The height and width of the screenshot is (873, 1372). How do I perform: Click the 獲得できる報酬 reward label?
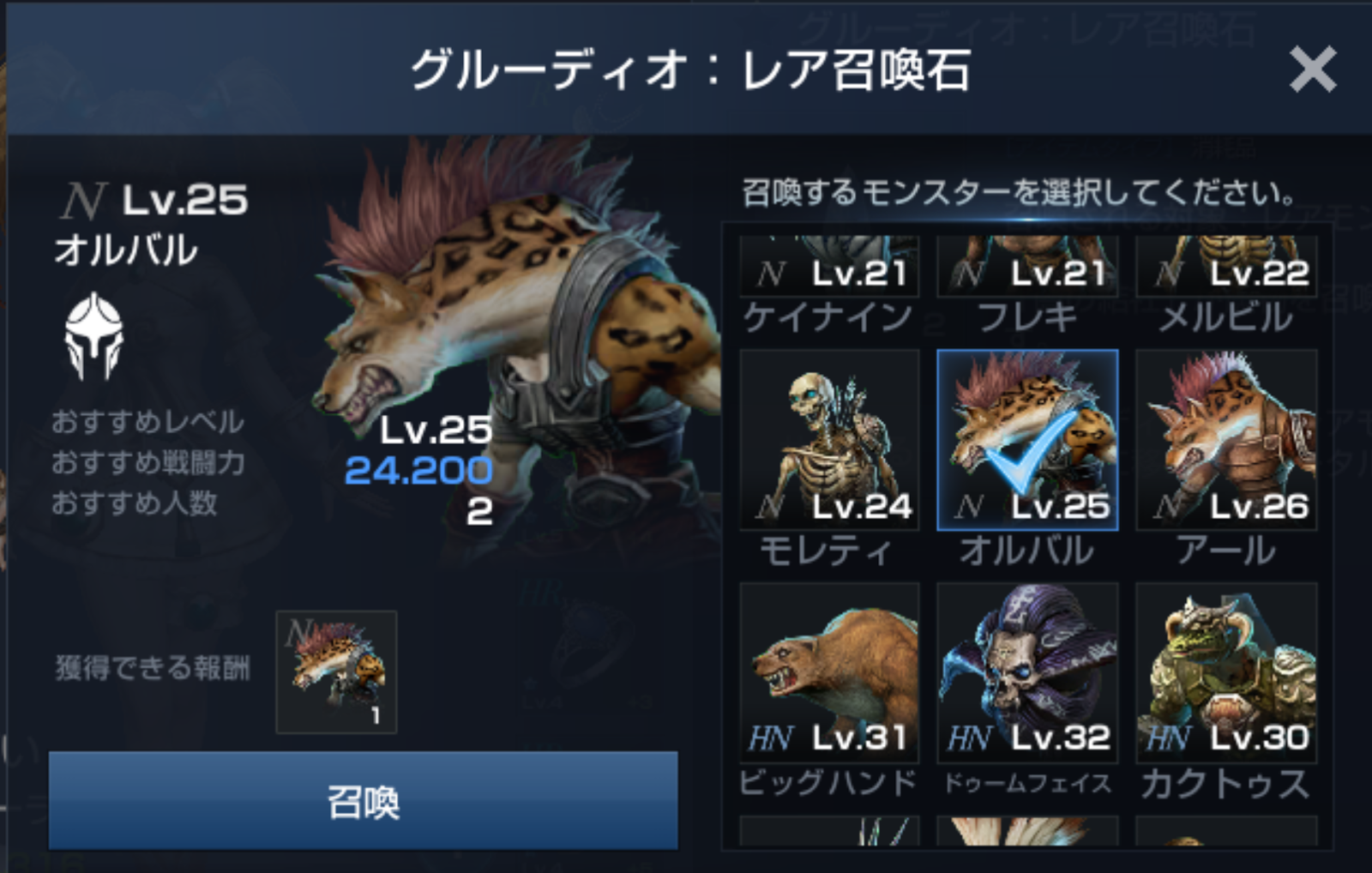153,668
